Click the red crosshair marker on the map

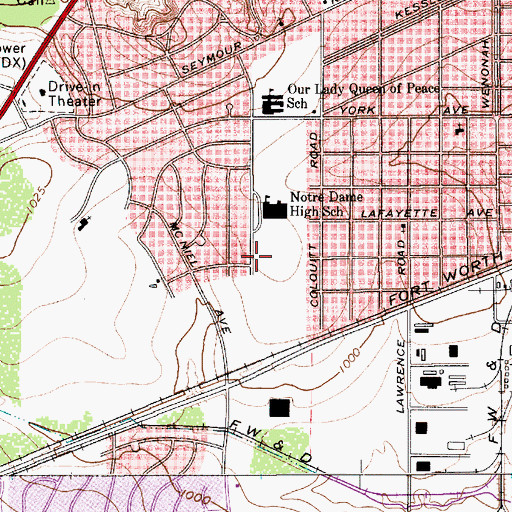pyautogui.click(x=256, y=256)
